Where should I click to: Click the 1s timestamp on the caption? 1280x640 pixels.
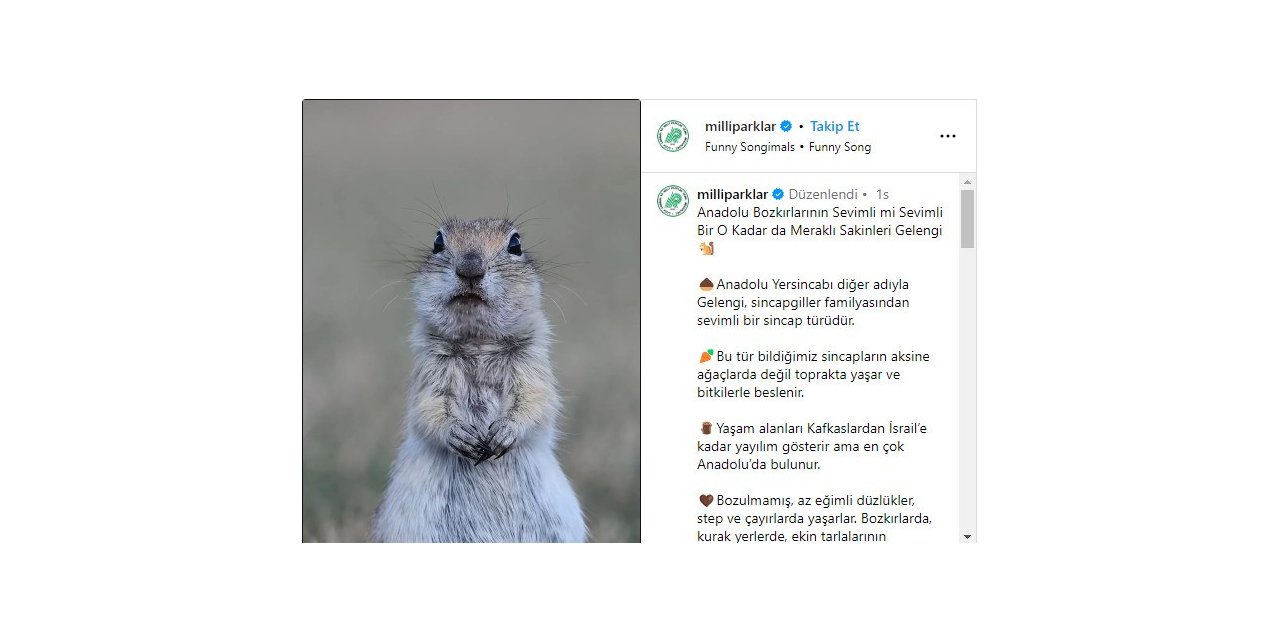tap(882, 194)
